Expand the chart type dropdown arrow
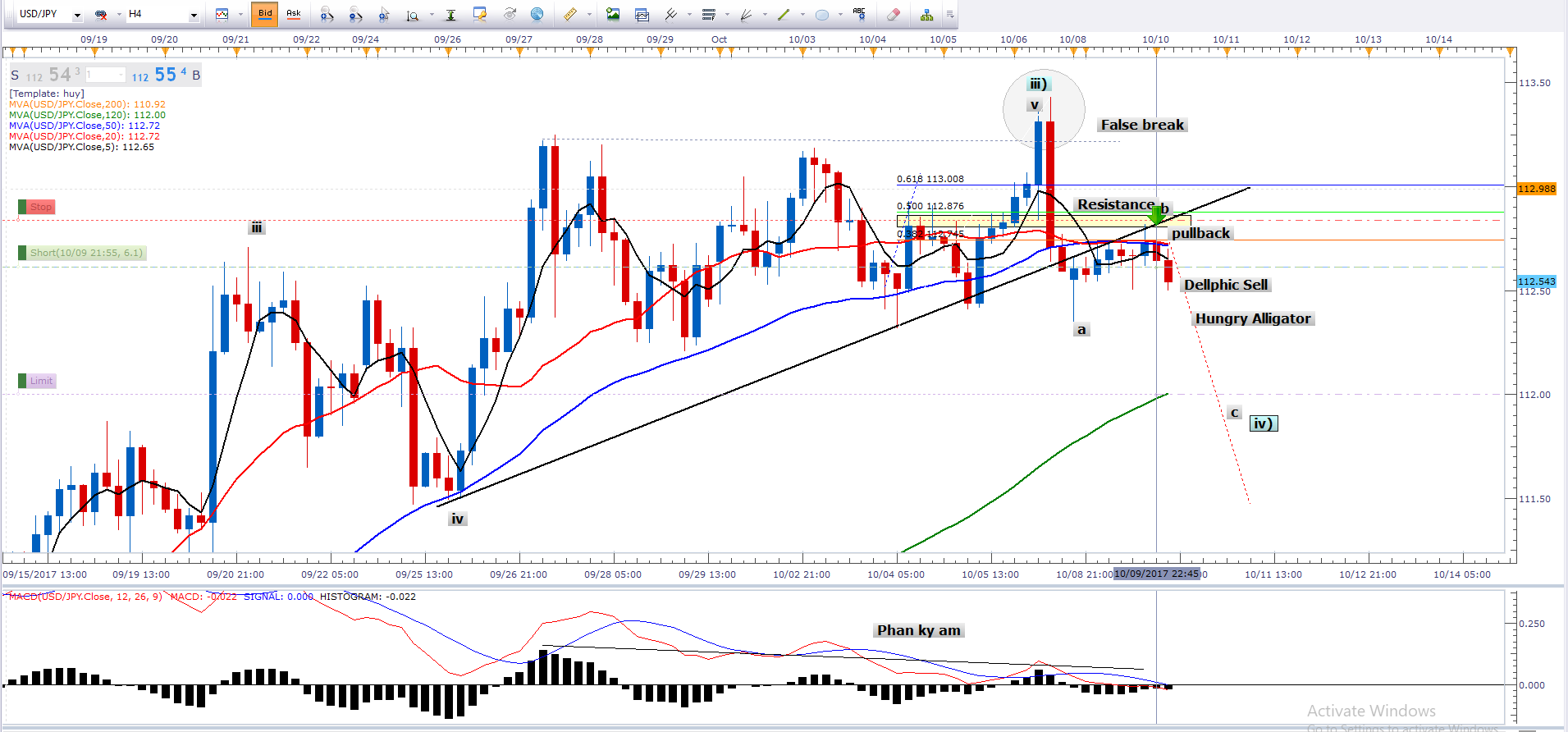 [240, 15]
